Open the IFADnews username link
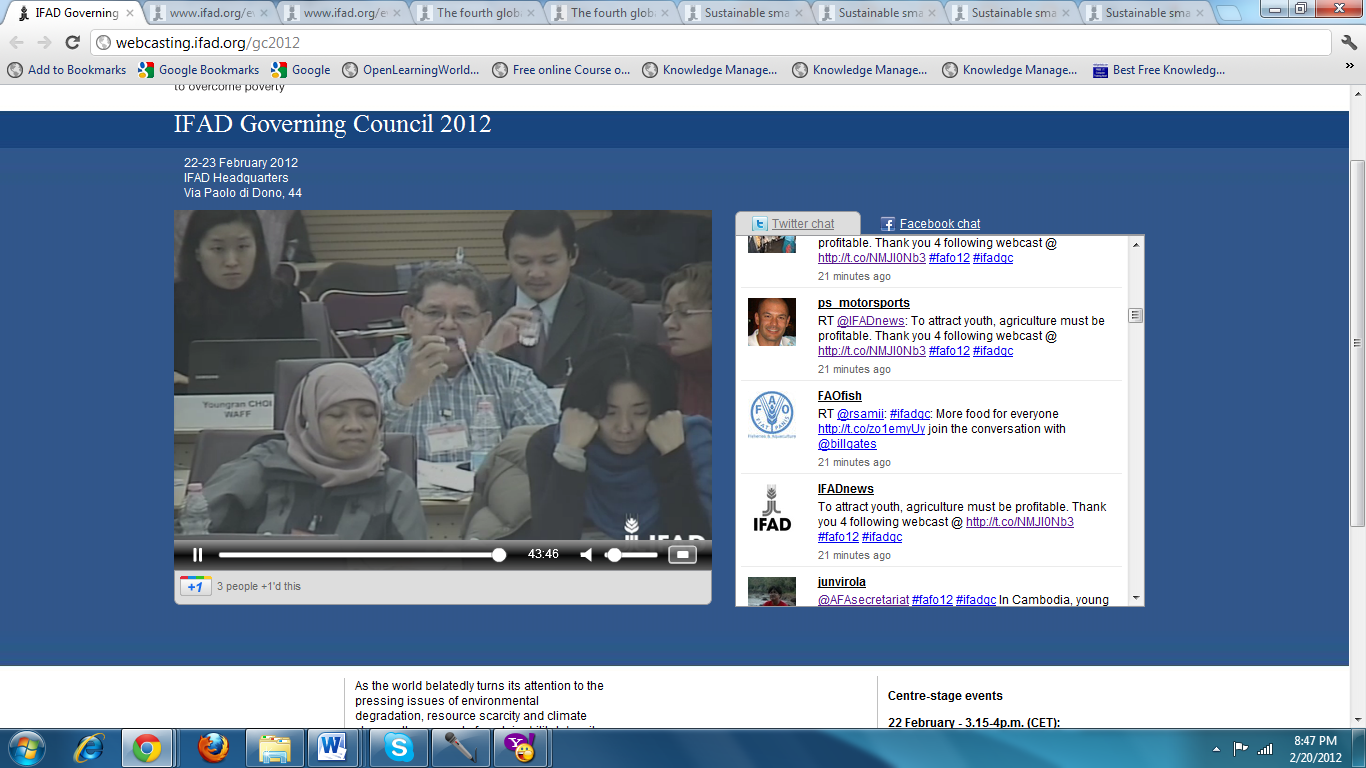 [846, 489]
